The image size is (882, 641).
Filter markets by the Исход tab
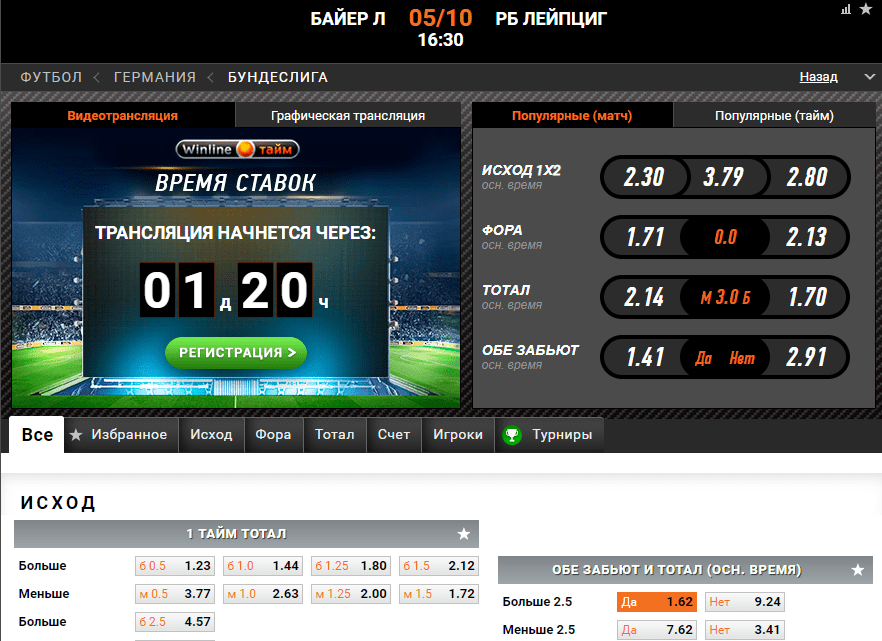click(x=212, y=435)
